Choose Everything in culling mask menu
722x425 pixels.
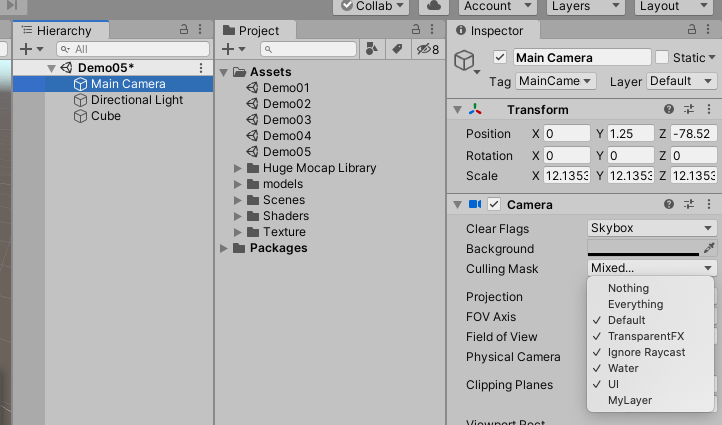(x=635, y=304)
